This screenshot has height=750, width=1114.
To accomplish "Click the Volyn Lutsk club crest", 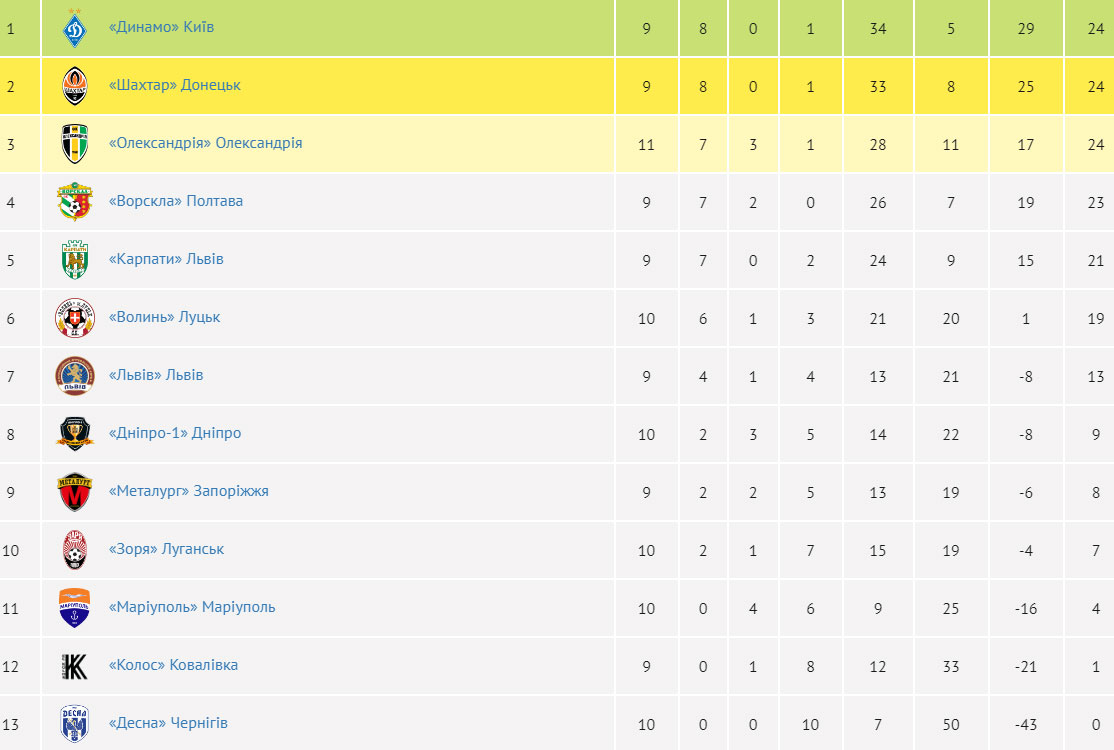I will point(75,318).
